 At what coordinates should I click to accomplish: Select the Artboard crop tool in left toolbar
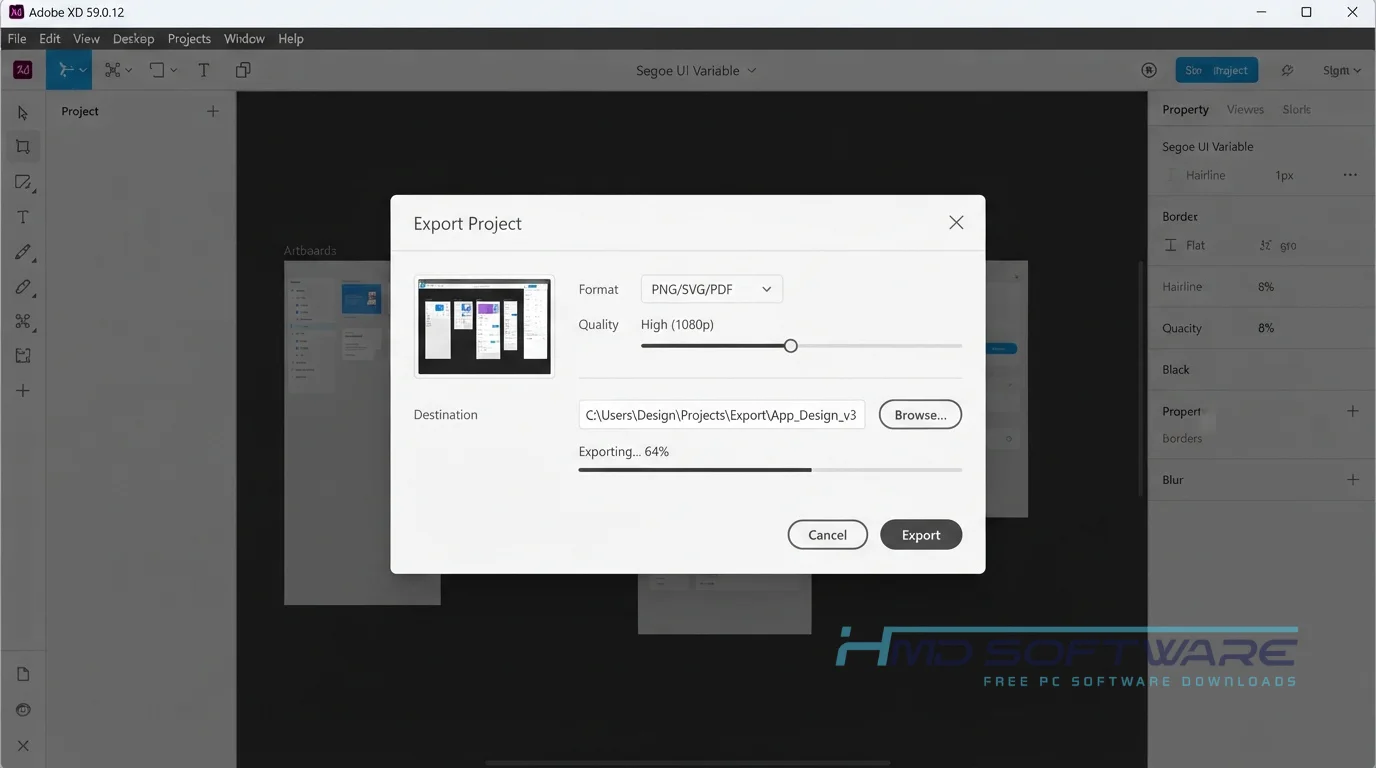click(23, 147)
